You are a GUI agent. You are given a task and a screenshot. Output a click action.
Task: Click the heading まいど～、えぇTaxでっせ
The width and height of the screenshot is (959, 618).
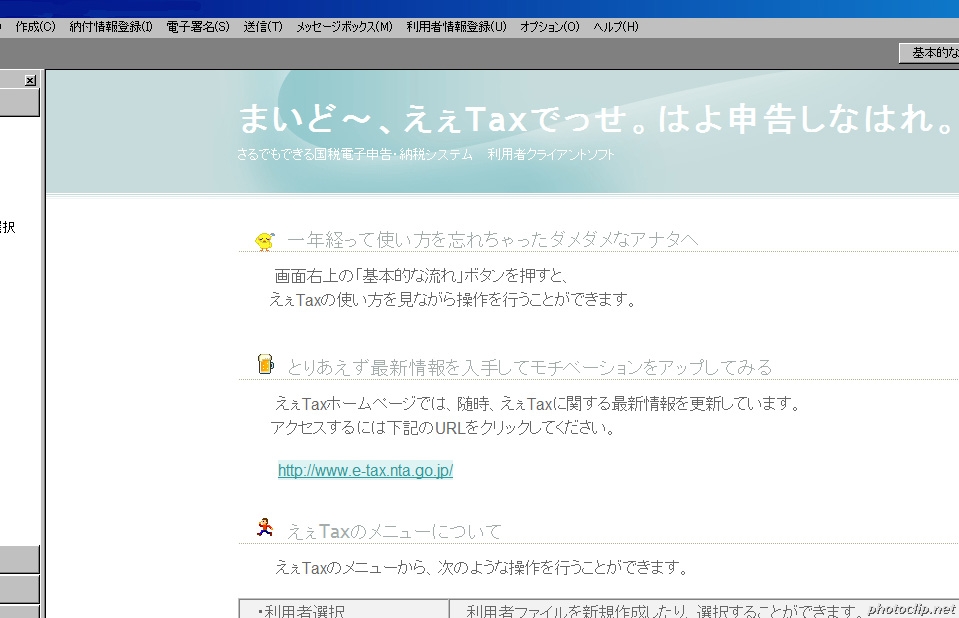[593, 118]
